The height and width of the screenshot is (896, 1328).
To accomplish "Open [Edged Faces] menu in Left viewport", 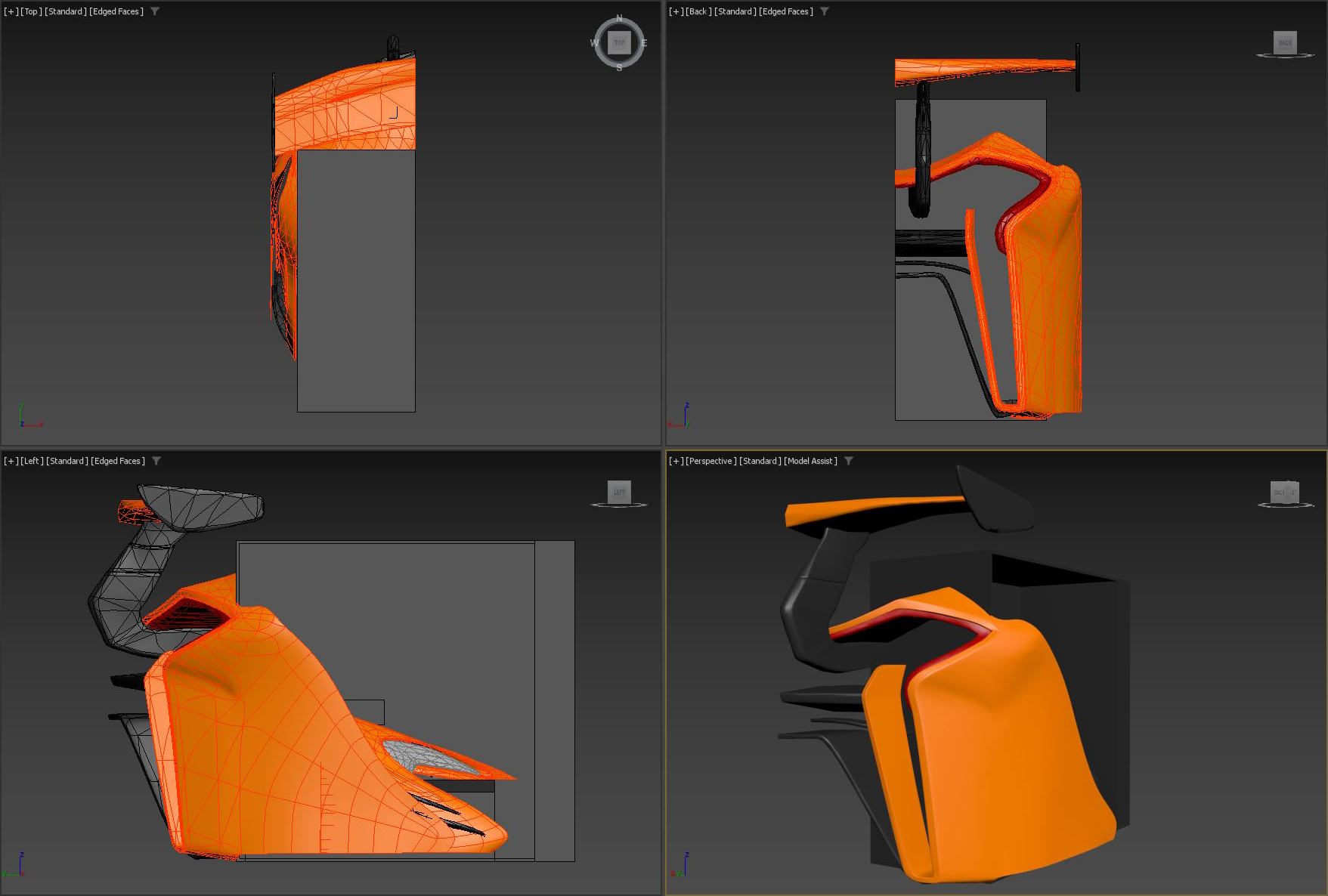I will click(118, 461).
